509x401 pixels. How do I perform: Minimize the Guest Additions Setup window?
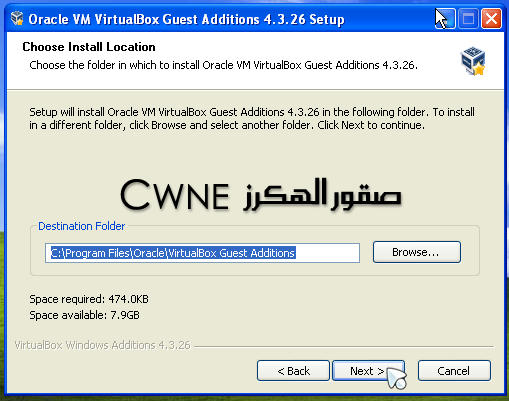(446, 19)
